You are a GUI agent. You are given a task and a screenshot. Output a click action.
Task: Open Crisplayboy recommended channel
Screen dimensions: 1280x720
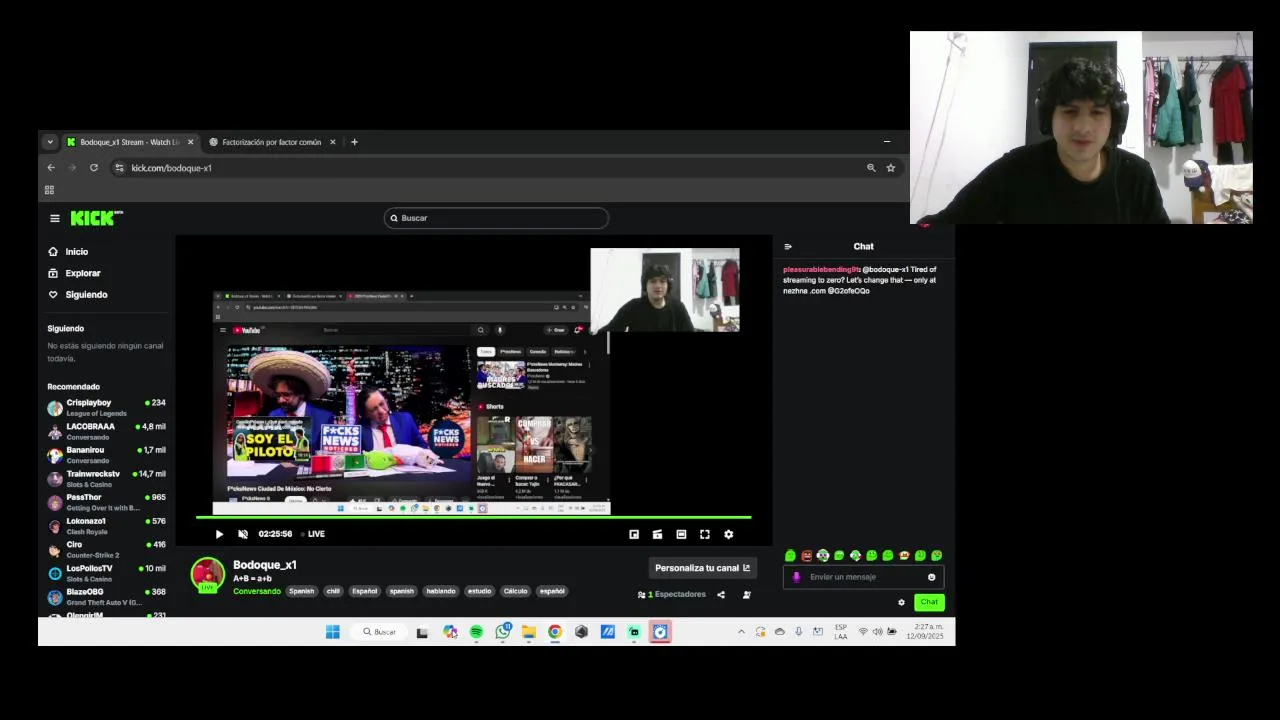click(106, 407)
